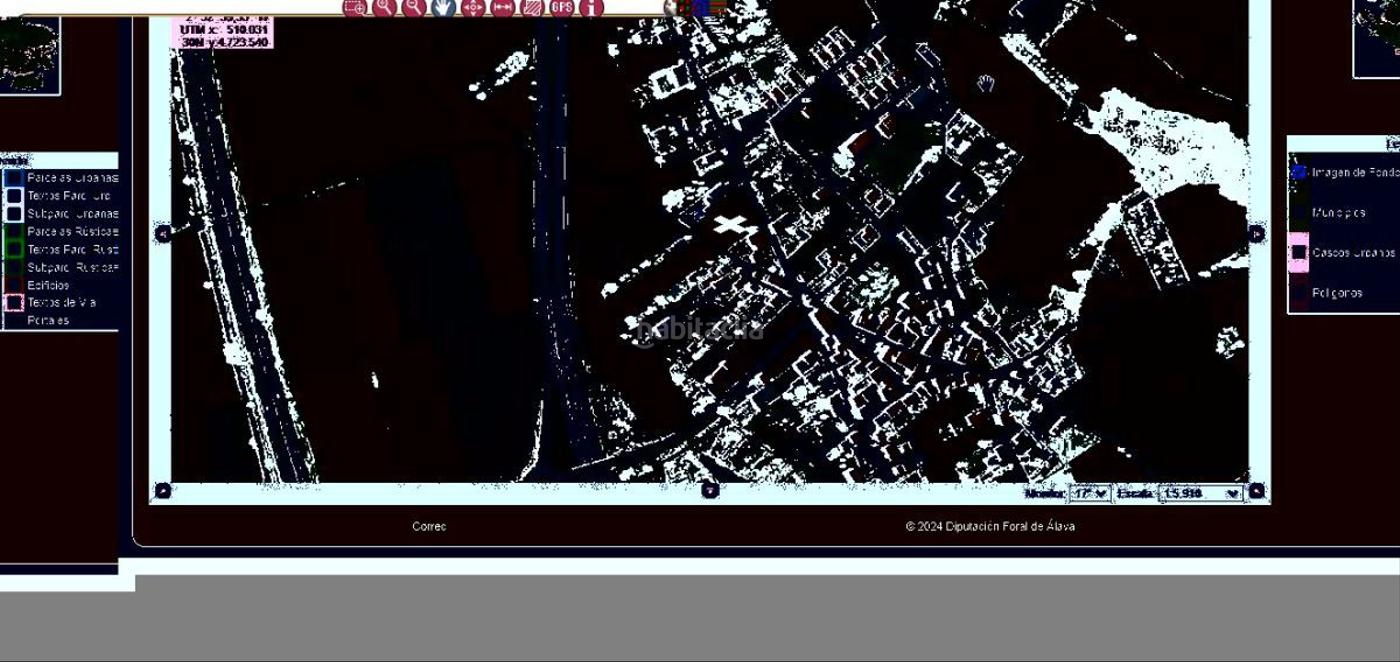Open the GPS tool
The height and width of the screenshot is (662, 1400).
562,8
